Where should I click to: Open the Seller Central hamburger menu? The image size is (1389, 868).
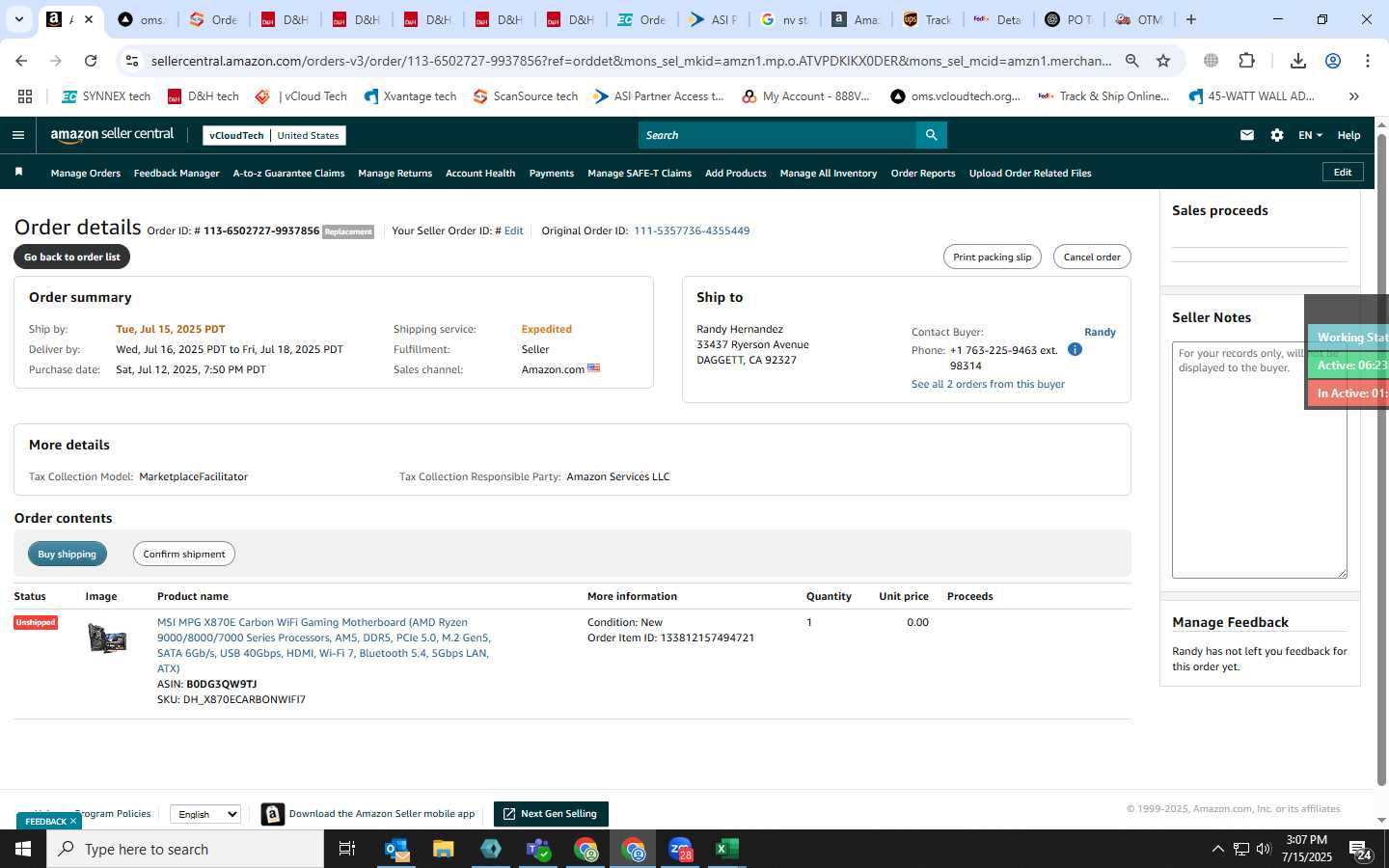pyautogui.click(x=18, y=135)
